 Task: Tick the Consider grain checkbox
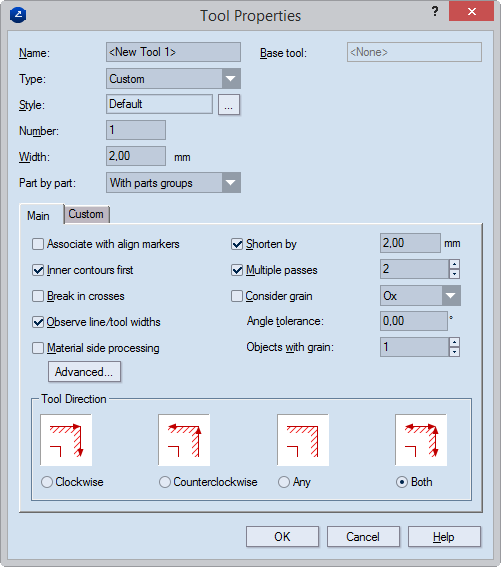coord(237,296)
